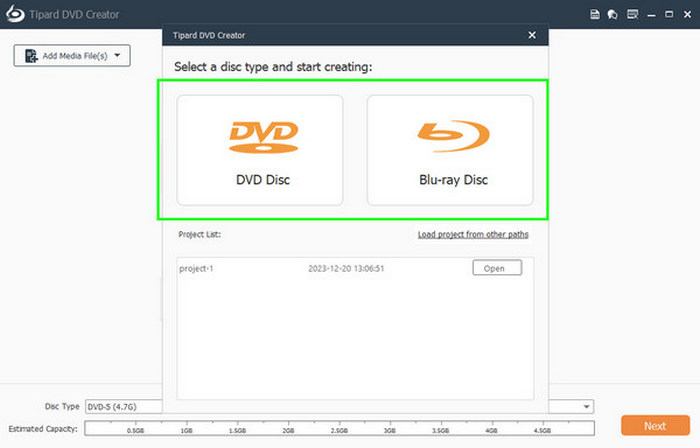The image size is (700, 448).
Task: Maximize the main Tipard DVD Creator window
Action: coord(669,14)
